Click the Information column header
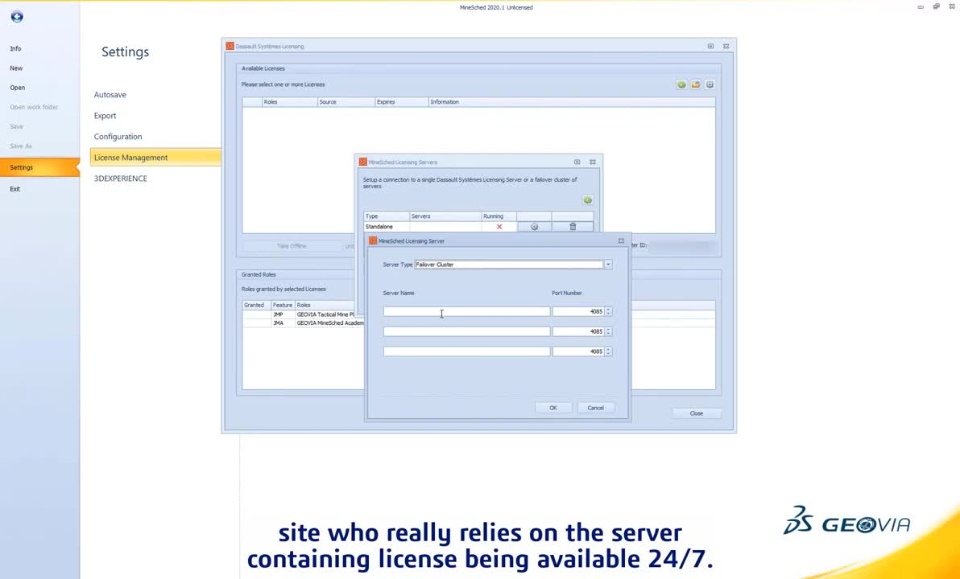Viewport: 960px width, 579px height. [x=571, y=102]
